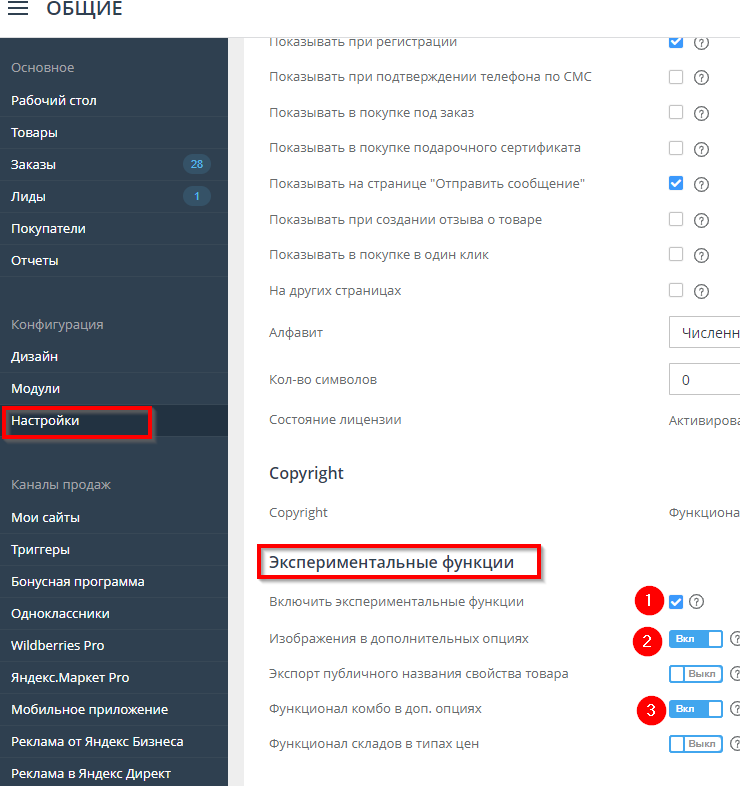This screenshot has height=786, width=740.
Task: Click help icon for "Показывать в покупке под заказ"
Action: coord(701,113)
